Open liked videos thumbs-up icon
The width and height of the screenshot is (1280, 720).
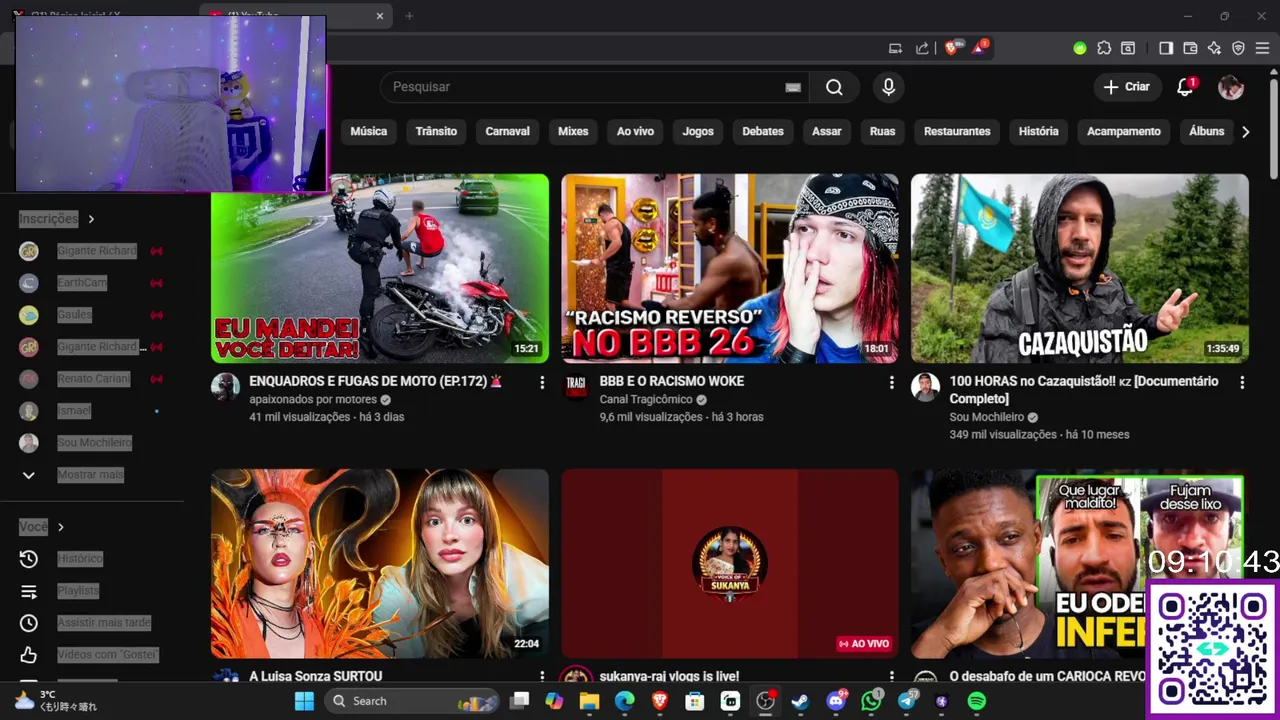pos(29,655)
